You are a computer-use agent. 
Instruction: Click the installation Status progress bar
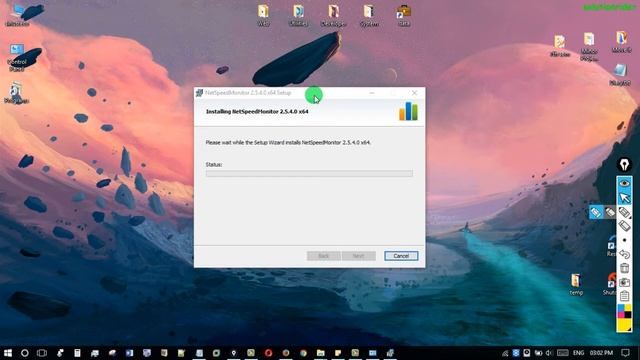click(x=309, y=173)
